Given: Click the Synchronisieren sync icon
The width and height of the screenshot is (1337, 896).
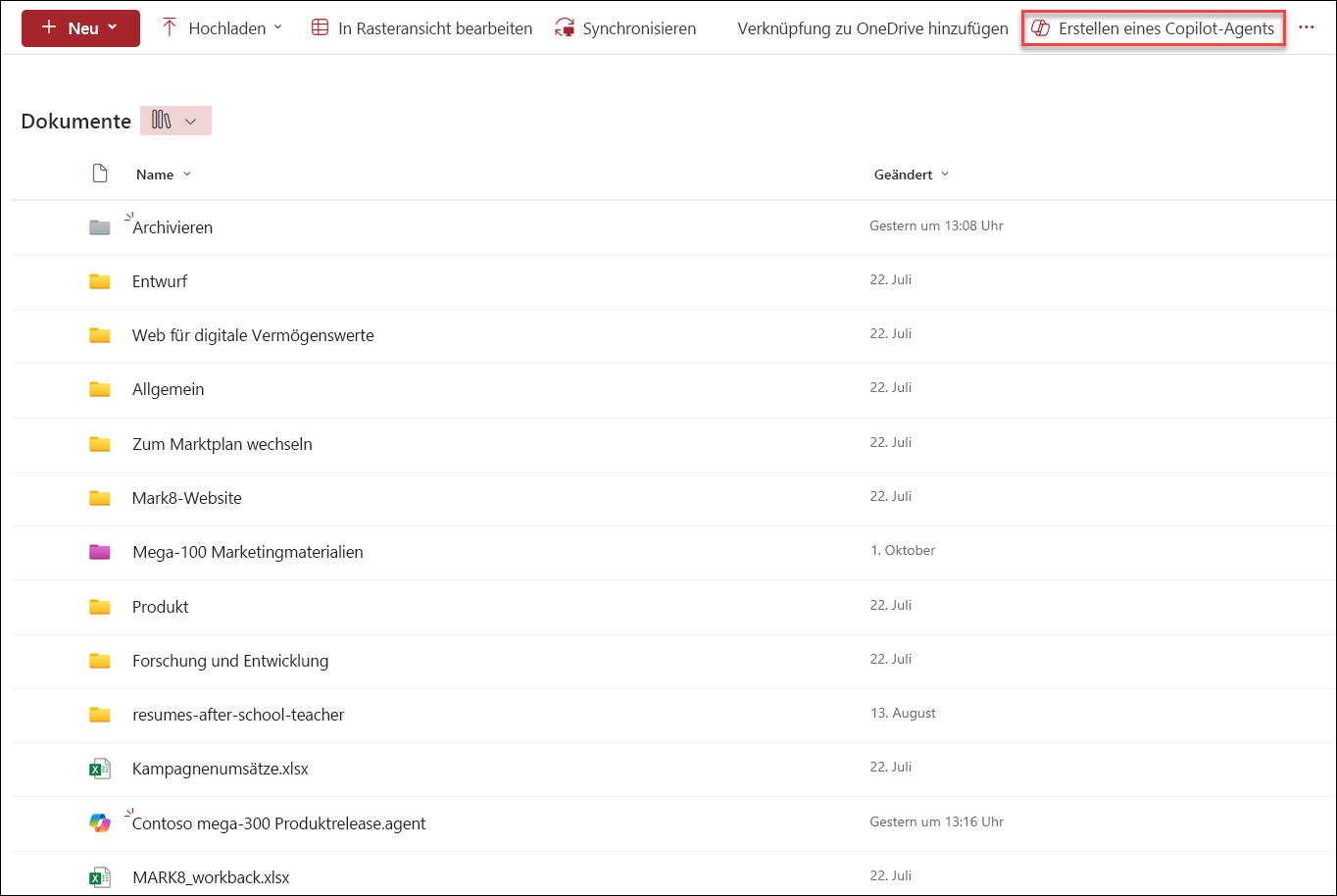Looking at the screenshot, I should click(565, 28).
